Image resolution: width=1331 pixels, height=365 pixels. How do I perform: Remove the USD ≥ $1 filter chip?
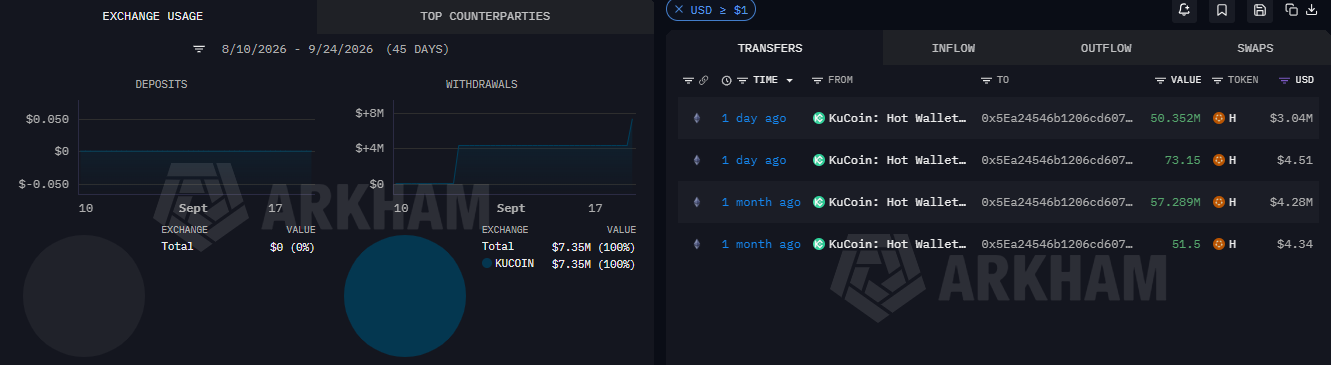[679, 9]
